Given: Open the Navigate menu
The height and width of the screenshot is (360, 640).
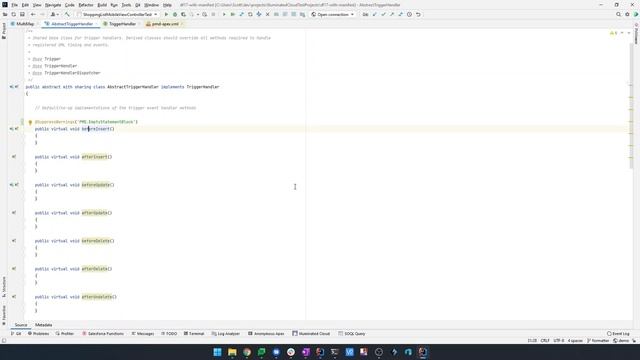Looking at the screenshot, I should point(53,5).
